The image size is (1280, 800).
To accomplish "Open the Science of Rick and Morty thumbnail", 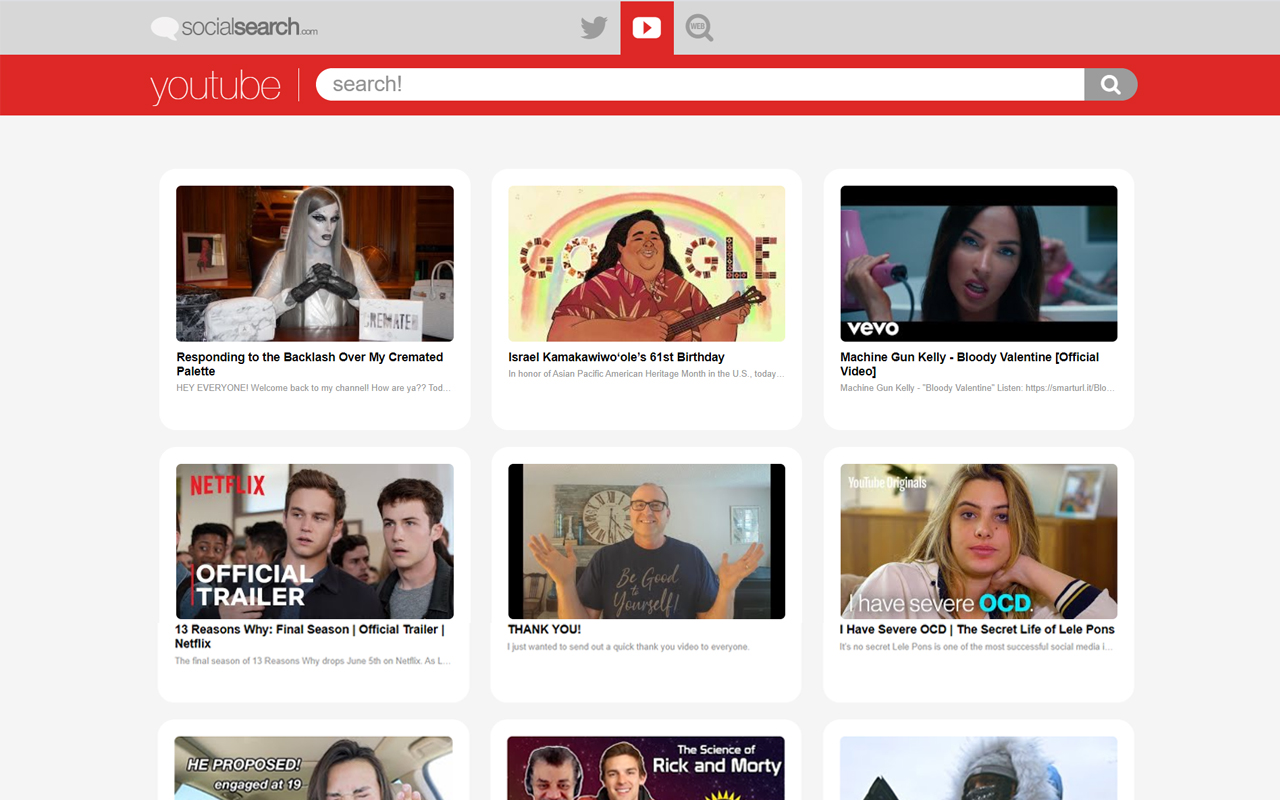I will [646, 768].
